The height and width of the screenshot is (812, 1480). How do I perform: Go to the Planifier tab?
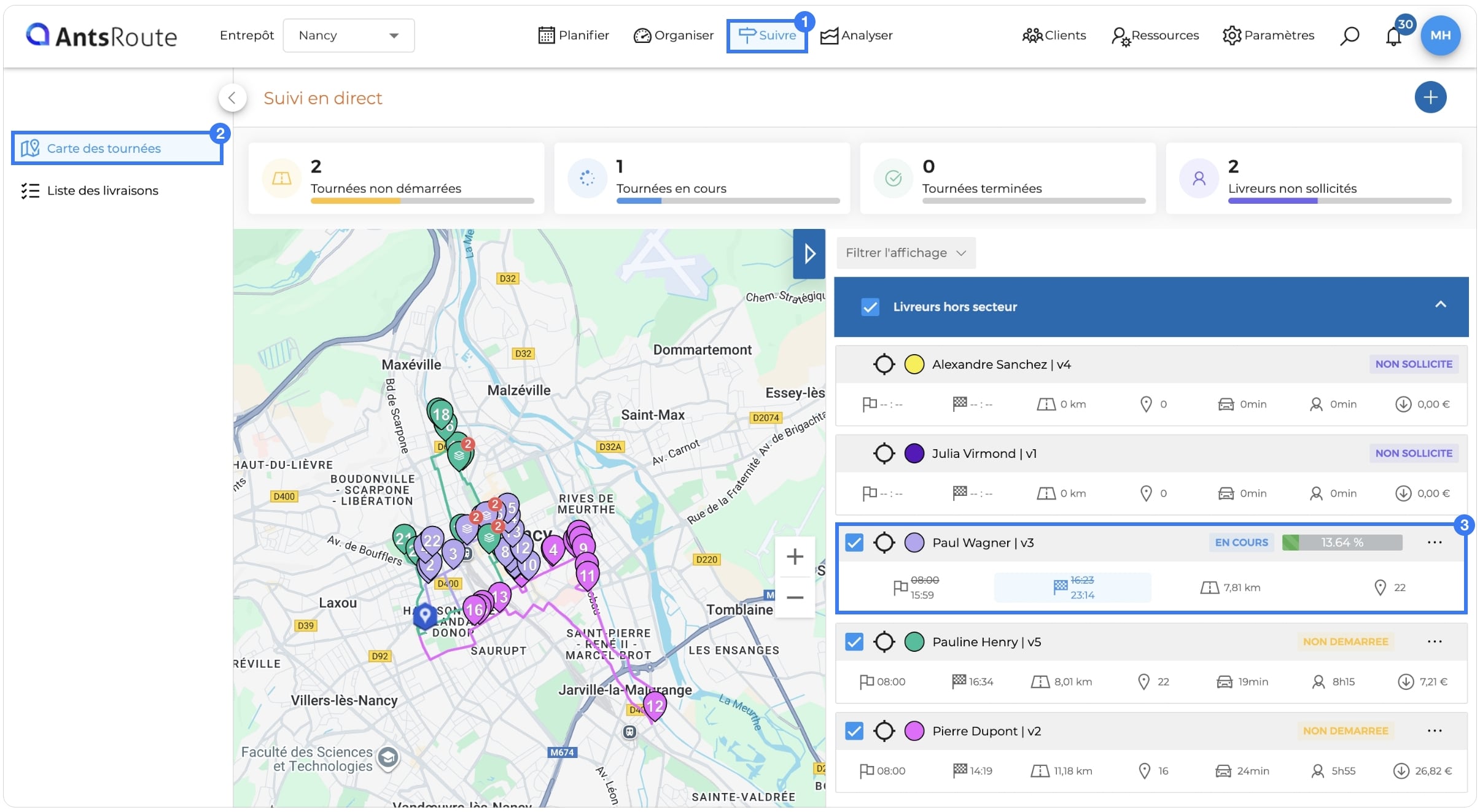(574, 36)
